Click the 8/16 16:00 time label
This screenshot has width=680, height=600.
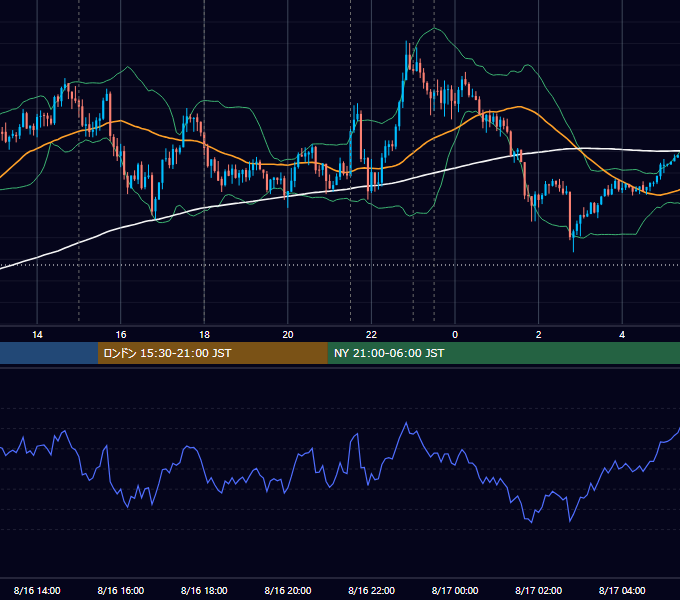pos(121,590)
